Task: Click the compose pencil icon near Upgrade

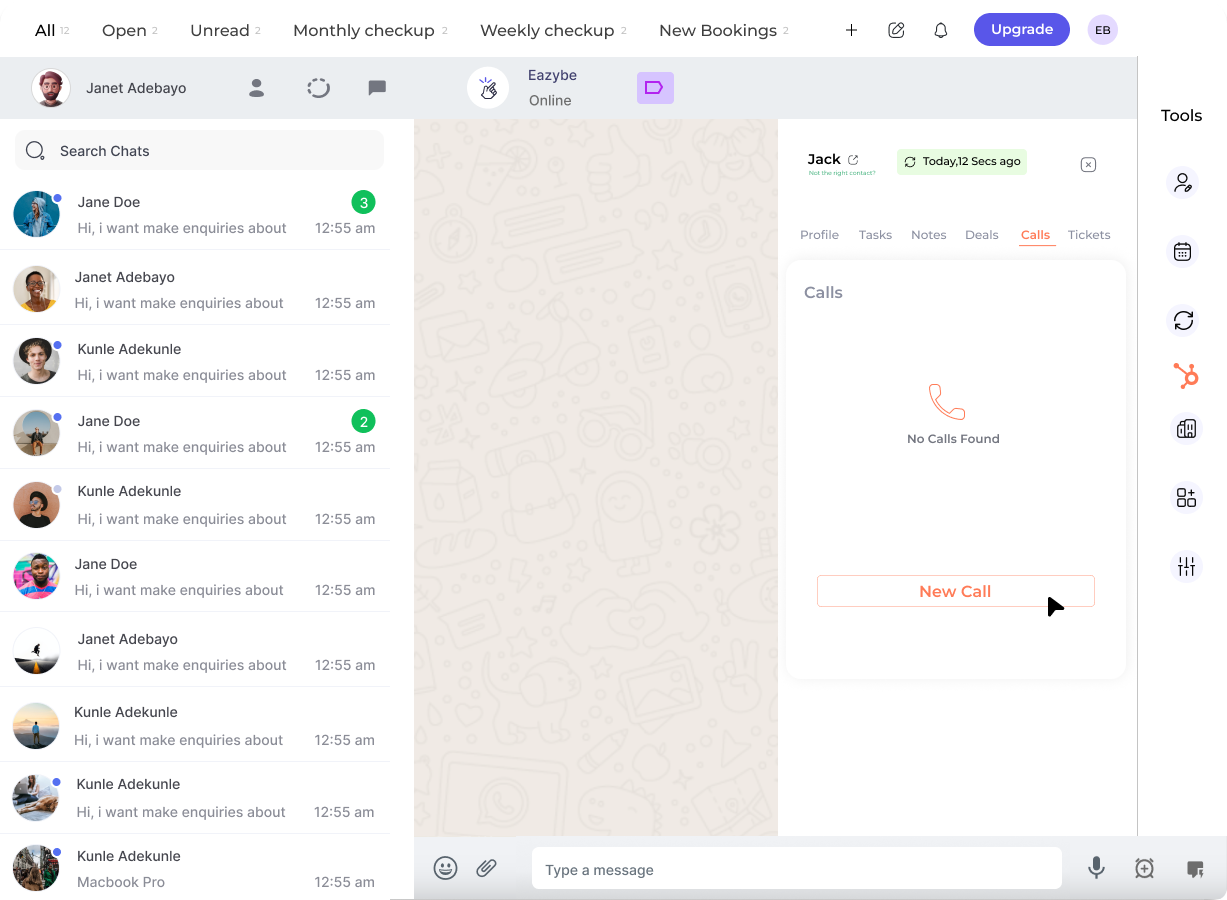Action: (896, 30)
